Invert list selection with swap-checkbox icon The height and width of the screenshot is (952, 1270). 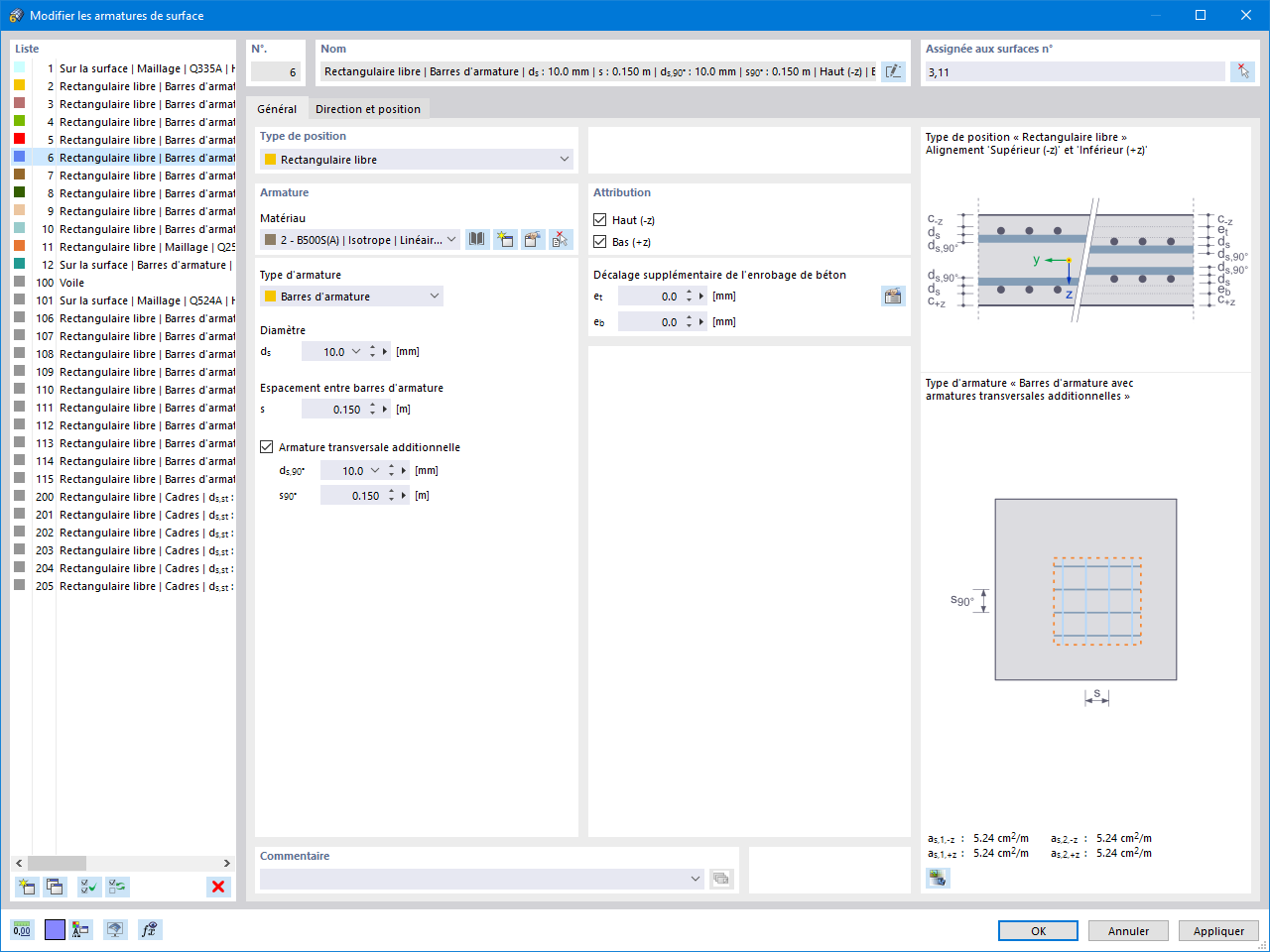pos(117,887)
